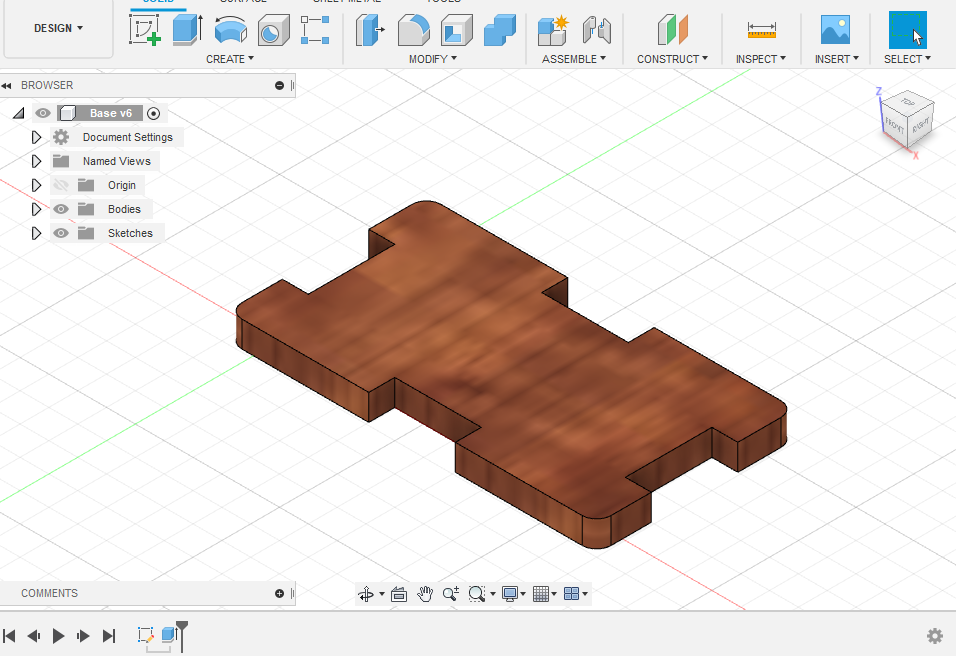Open Orbit options dropdown arrow
Image resolution: width=956 pixels, height=656 pixels.
[x=382, y=594]
